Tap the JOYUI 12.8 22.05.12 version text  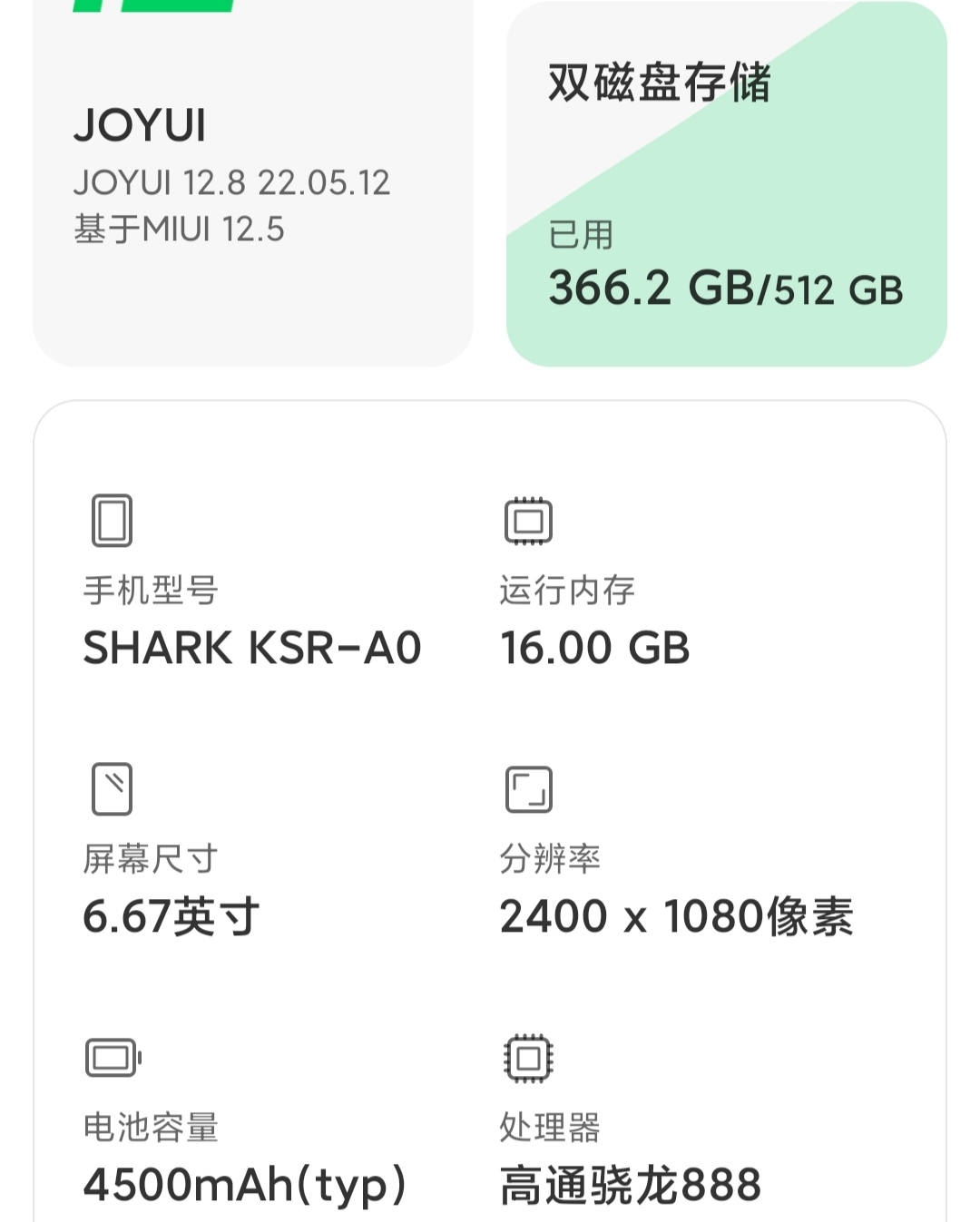click(x=232, y=183)
